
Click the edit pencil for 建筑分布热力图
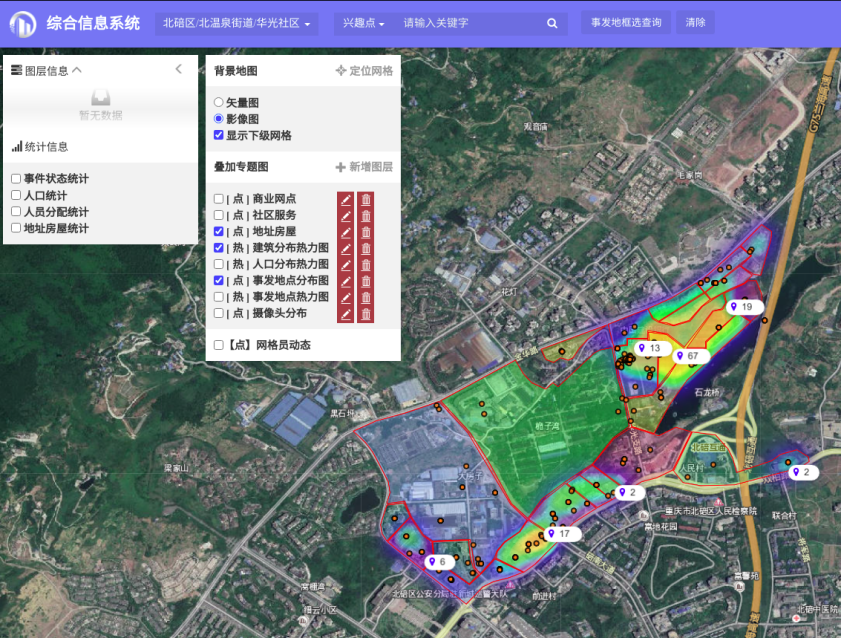coord(345,248)
